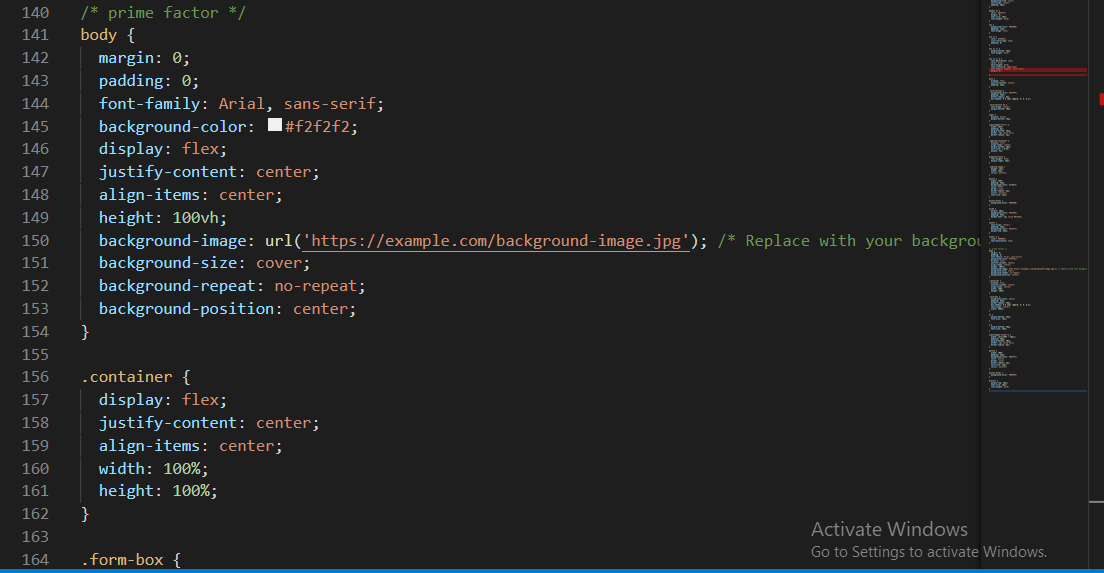
Task: Click closing brace on line 154
Action: pos(85,332)
